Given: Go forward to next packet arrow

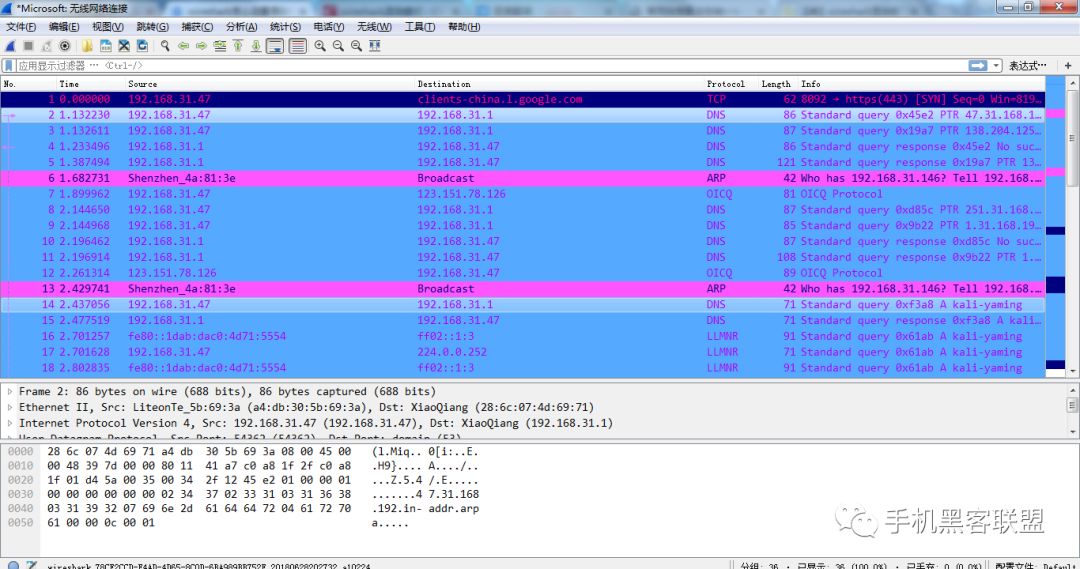Looking at the screenshot, I should tap(201, 46).
